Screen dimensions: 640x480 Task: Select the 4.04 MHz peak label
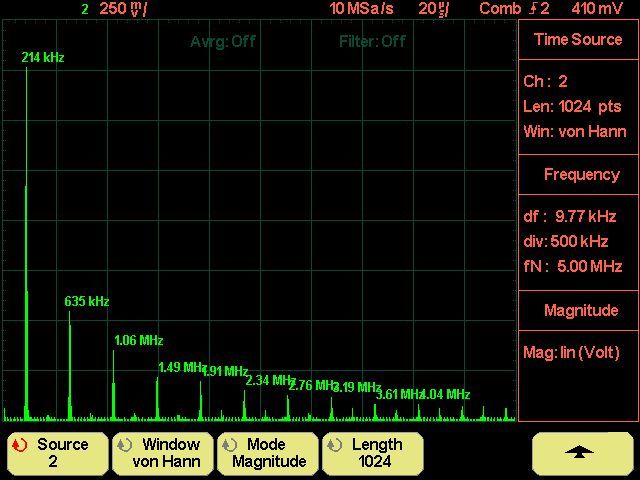[445, 394]
